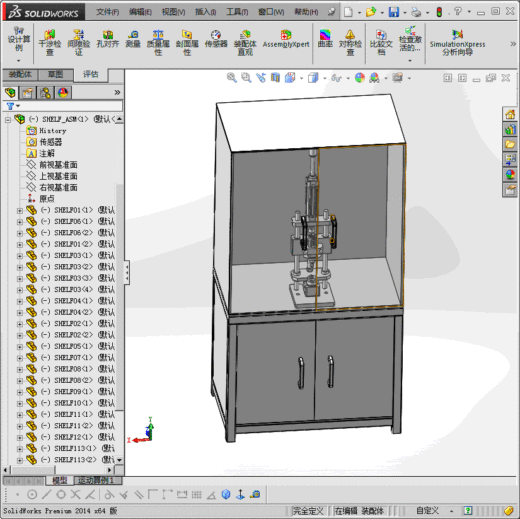Click the zoom to fit magnifier icon
The height and width of the screenshot is (519, 520).
pos(232,78)
